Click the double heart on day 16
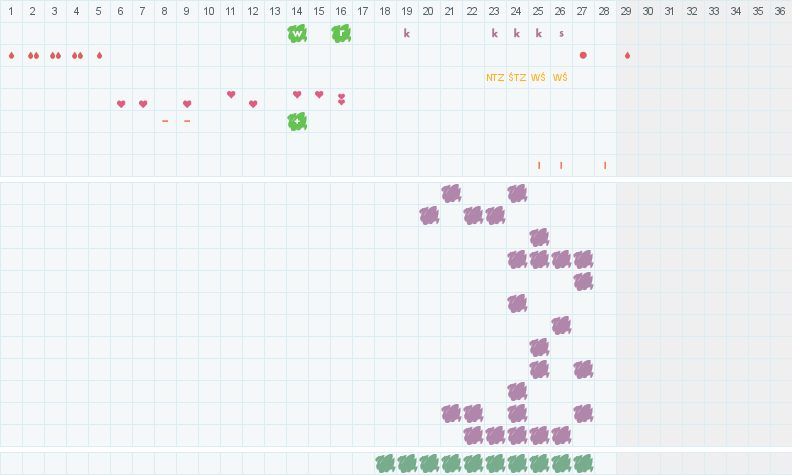 coord(341,99)
